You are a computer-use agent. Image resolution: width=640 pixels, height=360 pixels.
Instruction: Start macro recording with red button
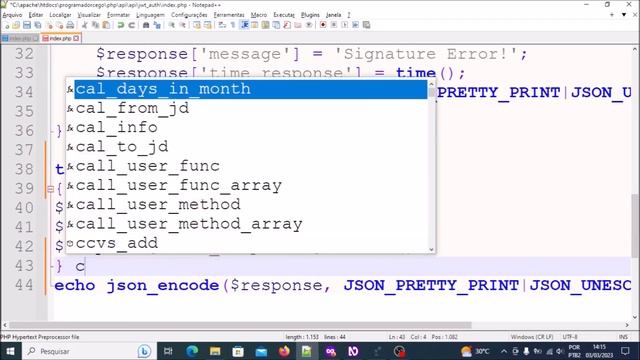point(323,25)
